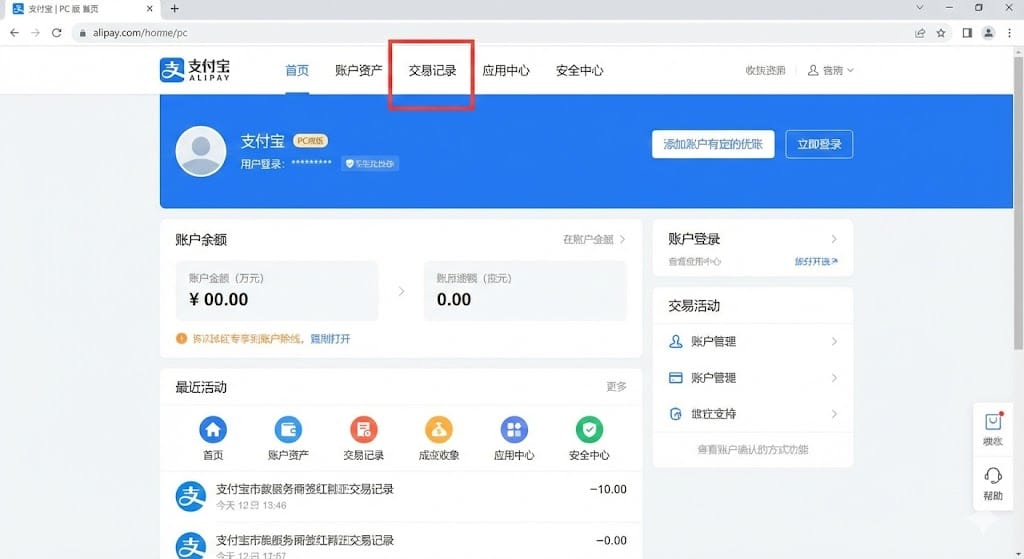This screenshot has width=1024, height=559.
Task: Click the Alipay icon of the -0.00 transaction
Action: [191, 545]
